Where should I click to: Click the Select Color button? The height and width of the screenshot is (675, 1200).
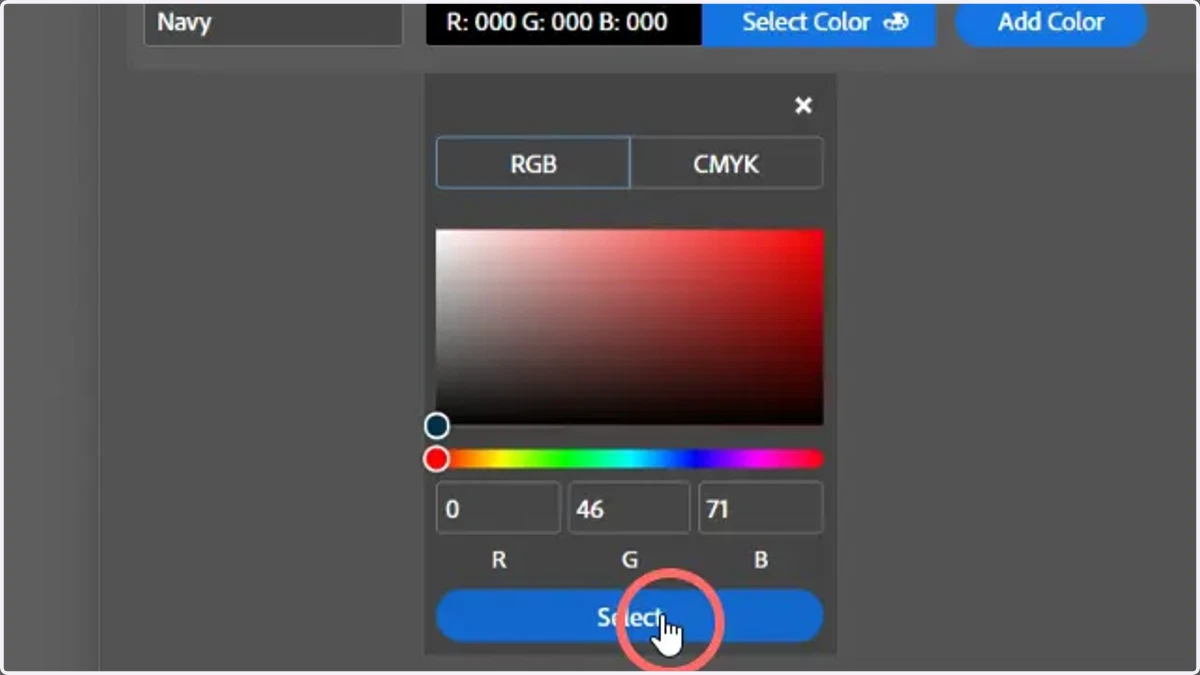[819, 22]
